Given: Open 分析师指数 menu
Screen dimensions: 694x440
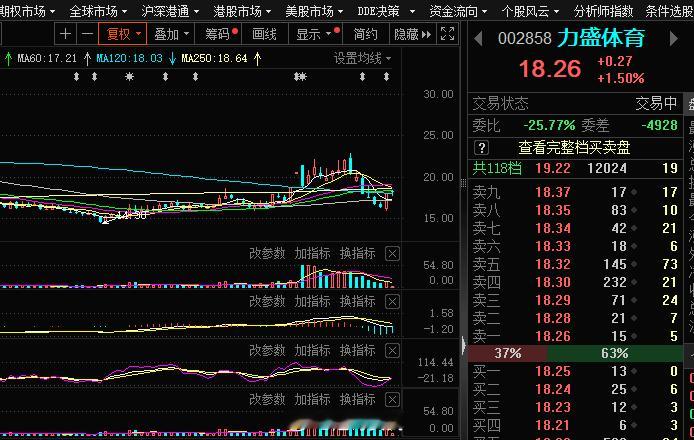Looking at the screenshot, I should 603,11.
